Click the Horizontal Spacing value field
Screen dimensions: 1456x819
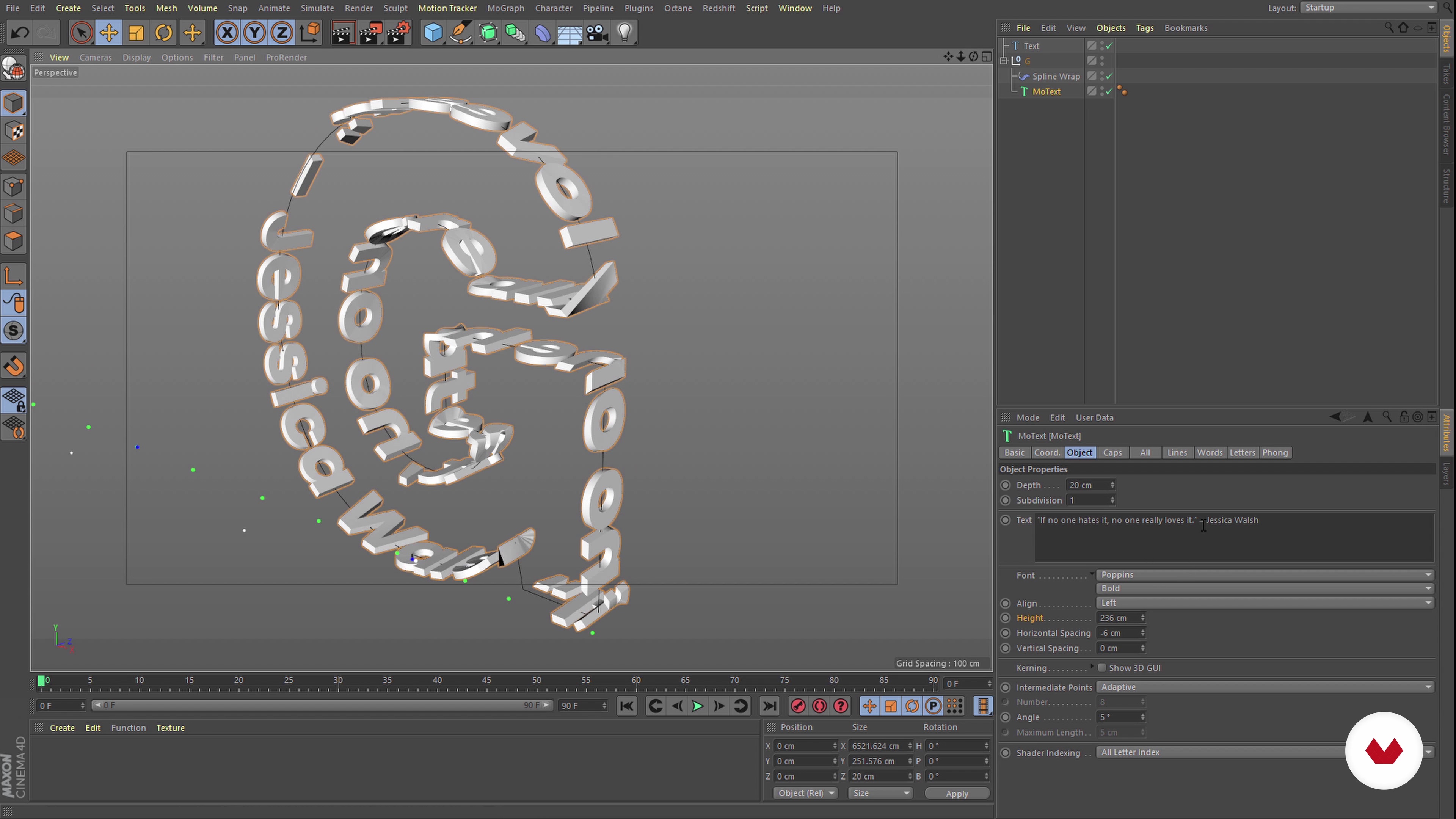coord(1117,634)
